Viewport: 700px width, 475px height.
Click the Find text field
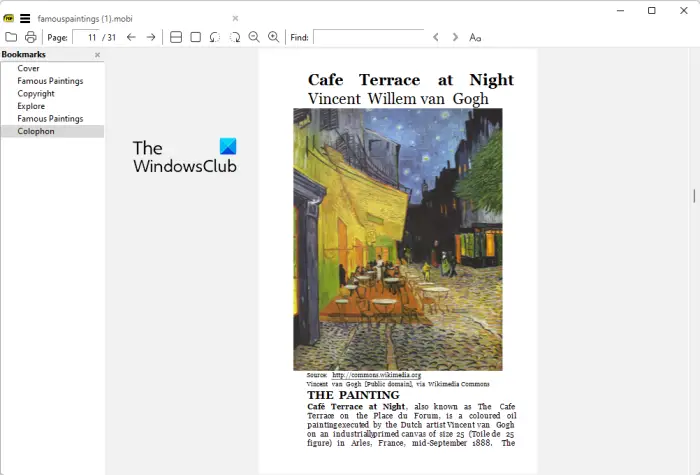pyautogui.click(x=369, y=37)
